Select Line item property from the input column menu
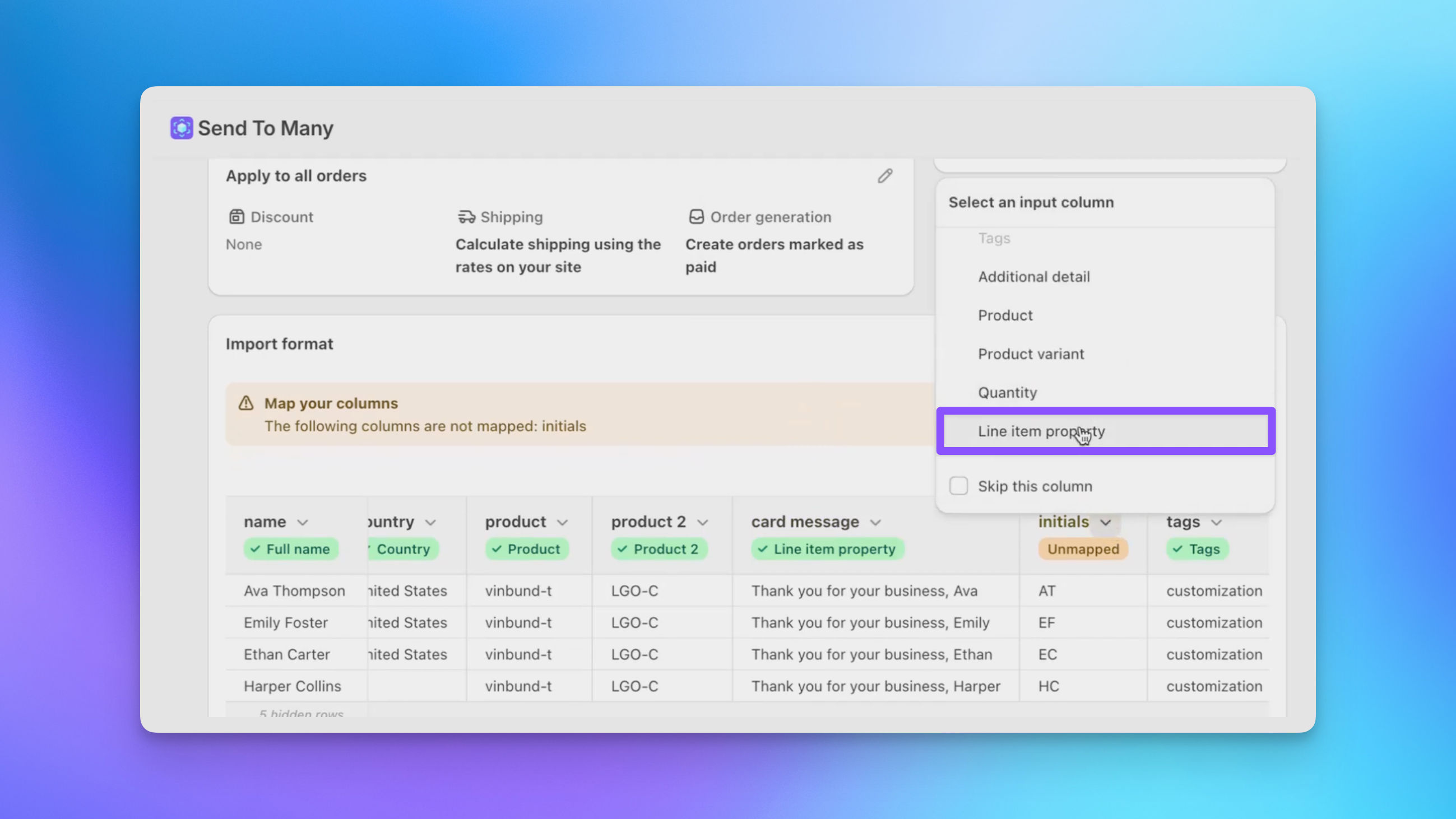The height and width of the screenshot is (819, 1456). (x=1042, y=431)
